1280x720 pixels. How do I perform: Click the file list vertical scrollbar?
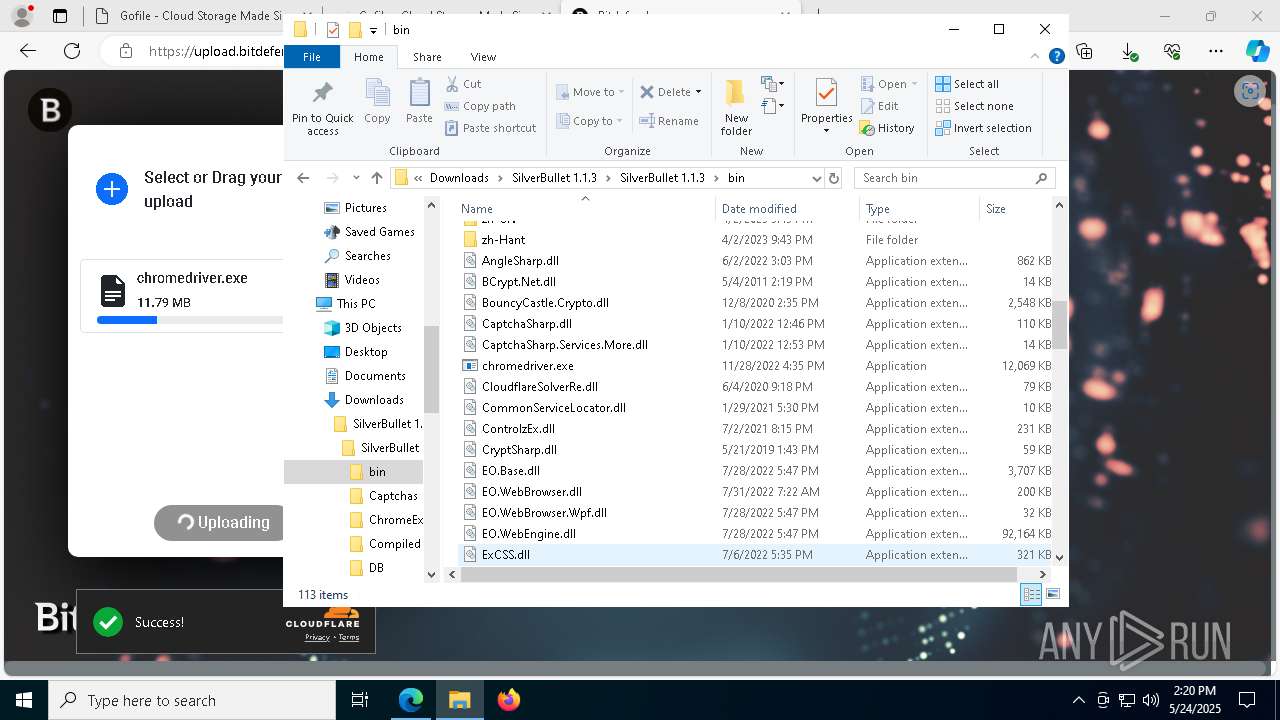tap(1059, 325)
